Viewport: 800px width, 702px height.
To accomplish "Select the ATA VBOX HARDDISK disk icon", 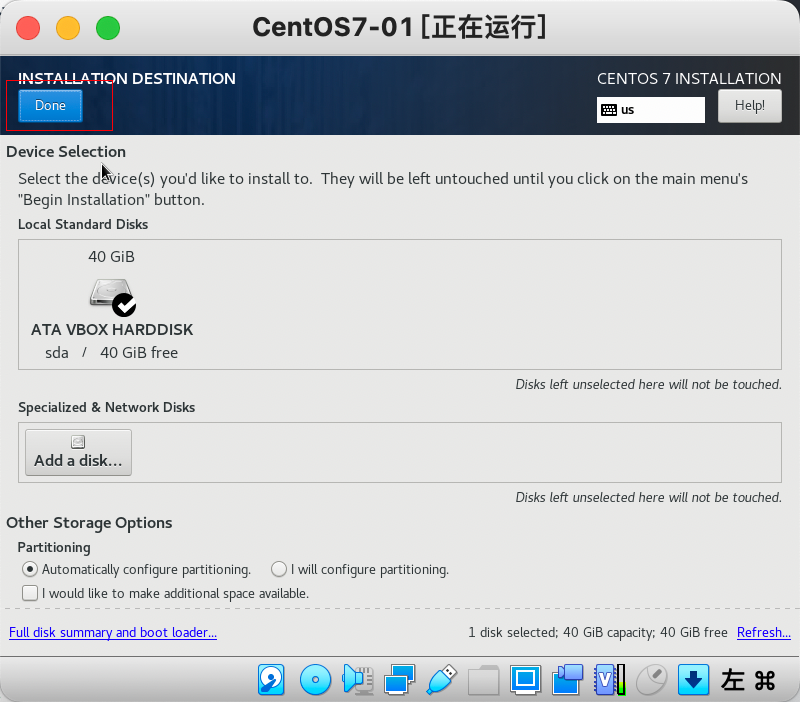I will pyautogui.click(x=112, y=297).
